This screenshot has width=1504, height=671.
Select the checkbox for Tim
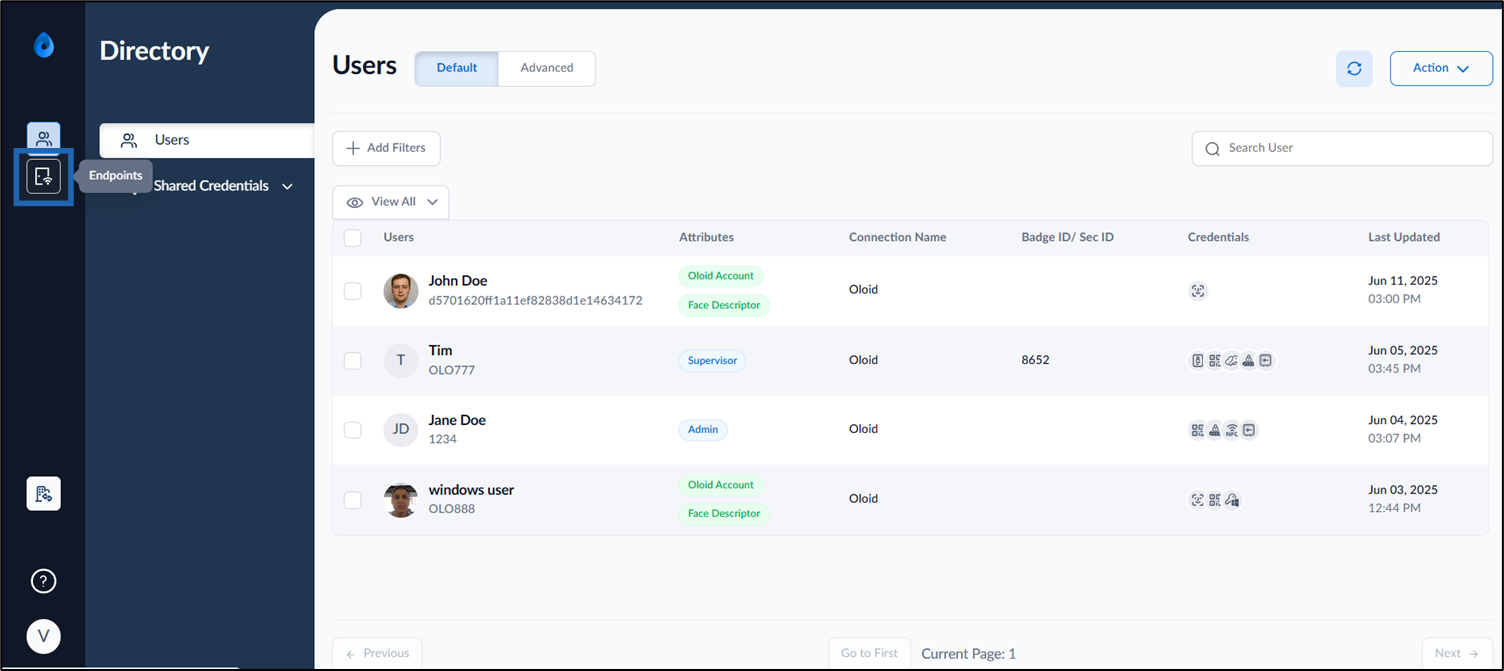352,360
